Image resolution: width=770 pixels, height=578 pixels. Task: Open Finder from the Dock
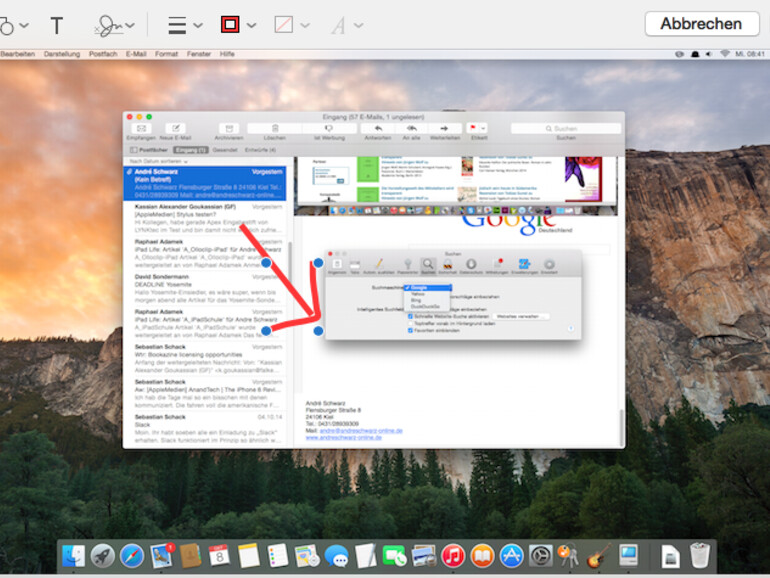pyautogui.click(x=74, y=556)
